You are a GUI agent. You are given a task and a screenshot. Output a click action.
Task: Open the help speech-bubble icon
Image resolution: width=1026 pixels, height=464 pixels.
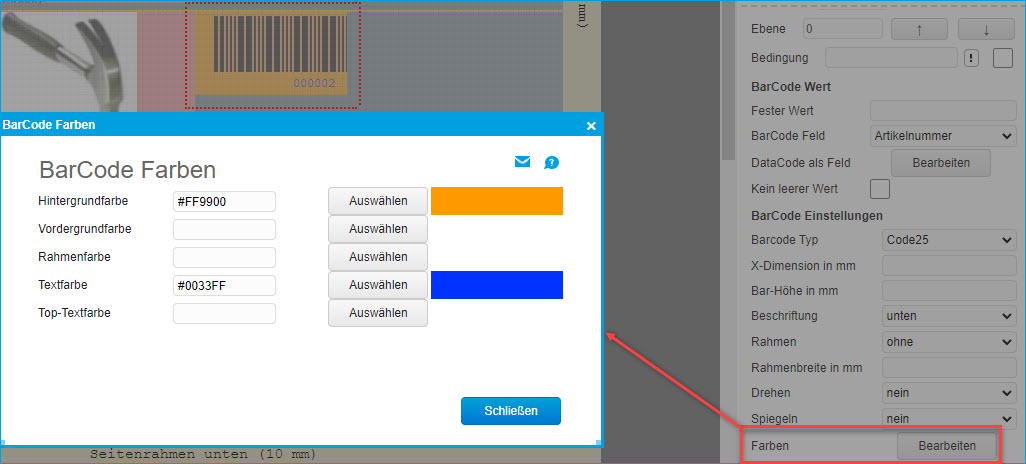pyautogui.click(x=551, y=163)
